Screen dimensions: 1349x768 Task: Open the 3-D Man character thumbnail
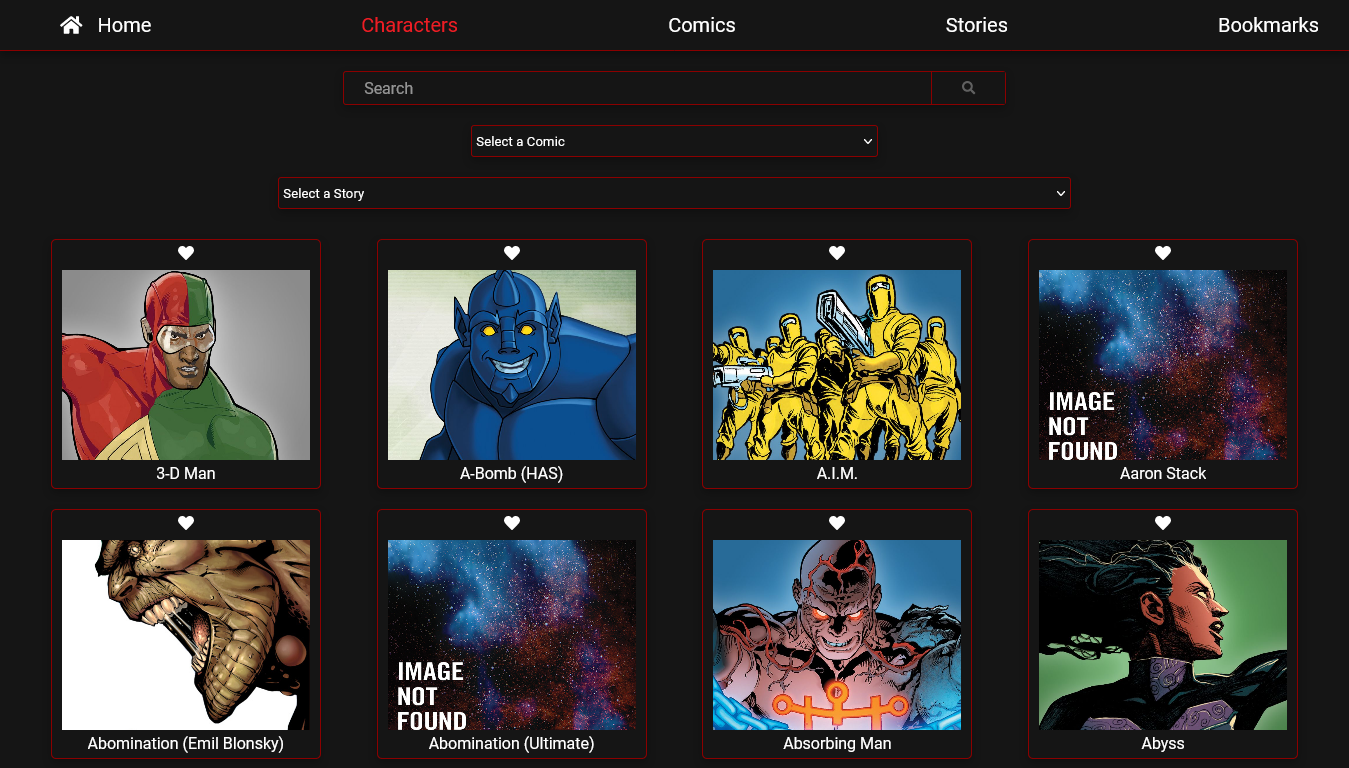(x=185, y=364)
